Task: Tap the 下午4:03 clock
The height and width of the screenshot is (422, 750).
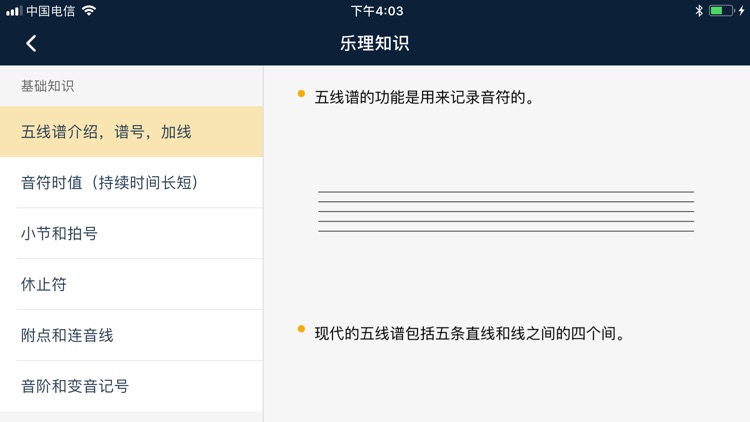Action: coord(377,11)
